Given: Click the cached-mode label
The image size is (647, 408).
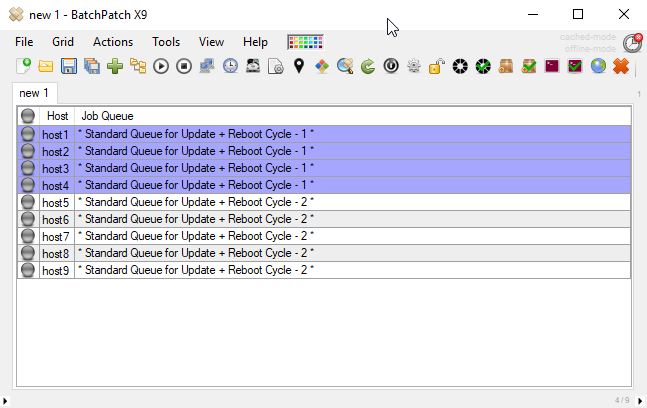Looking at the screenshot, I should tap(588, 37).
